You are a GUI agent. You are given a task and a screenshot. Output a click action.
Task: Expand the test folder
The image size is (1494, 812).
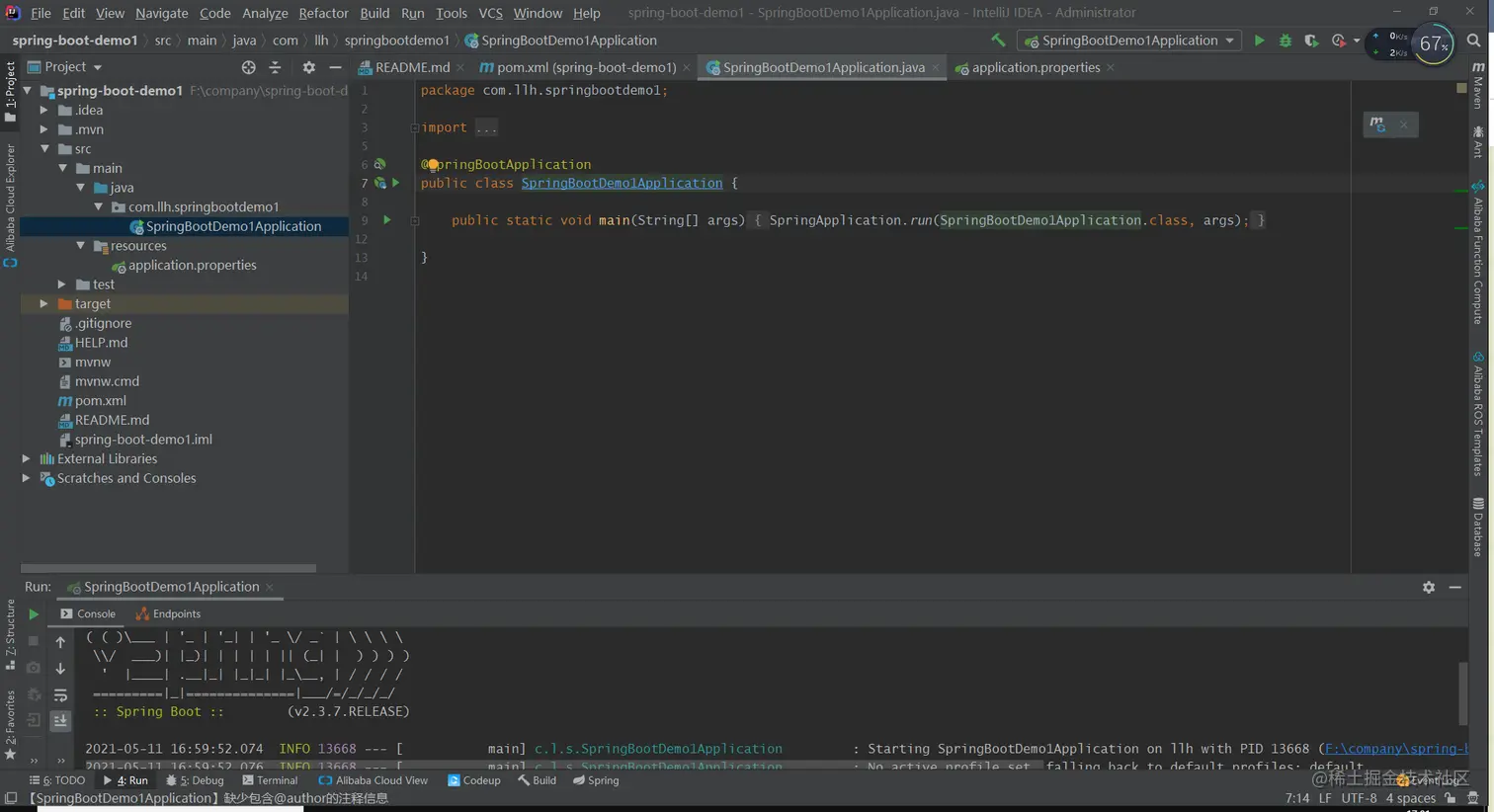click(62, 284)
